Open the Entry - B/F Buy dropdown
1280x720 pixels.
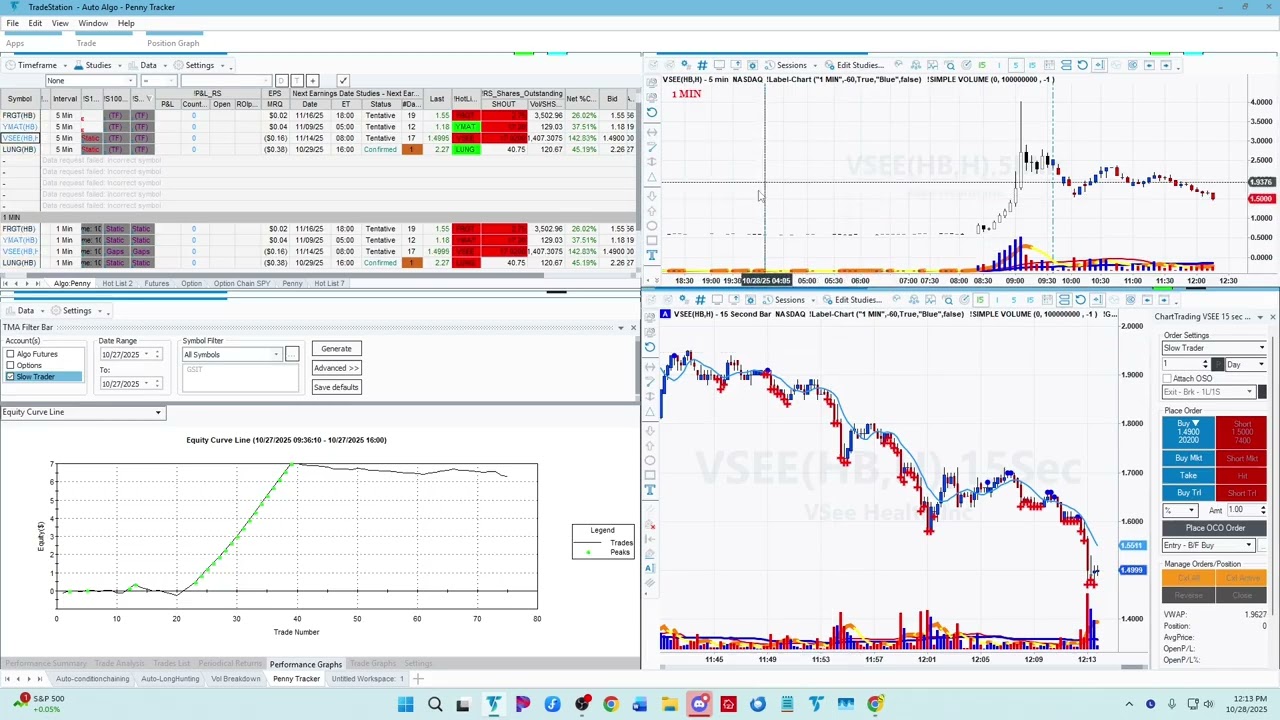tap(1208, 545)
